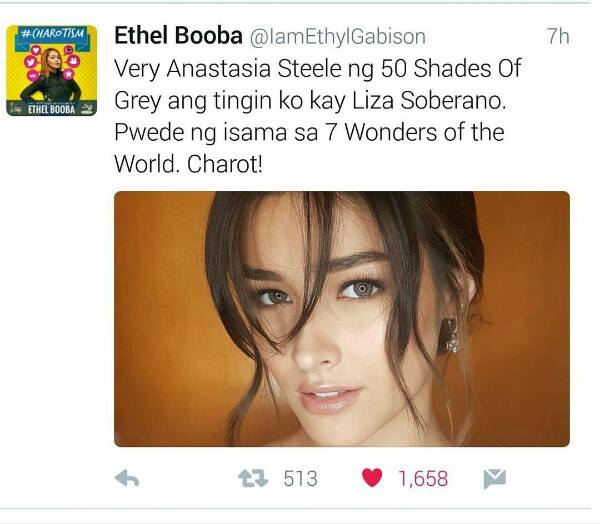Viewport: 600px width, 524px height.
Task: Click the ETHEL BOOBA label on the avatar
Action: (x=52, y=109)
